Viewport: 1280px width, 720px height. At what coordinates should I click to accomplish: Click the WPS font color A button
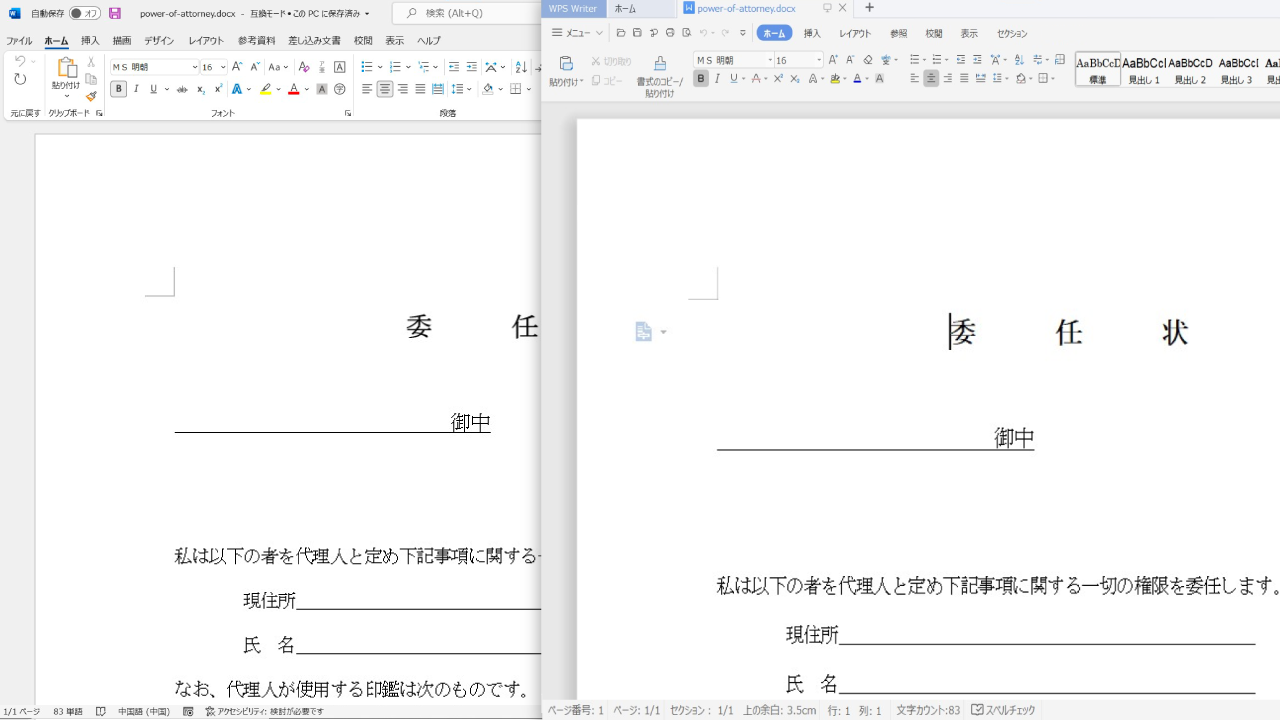(857, 78)
